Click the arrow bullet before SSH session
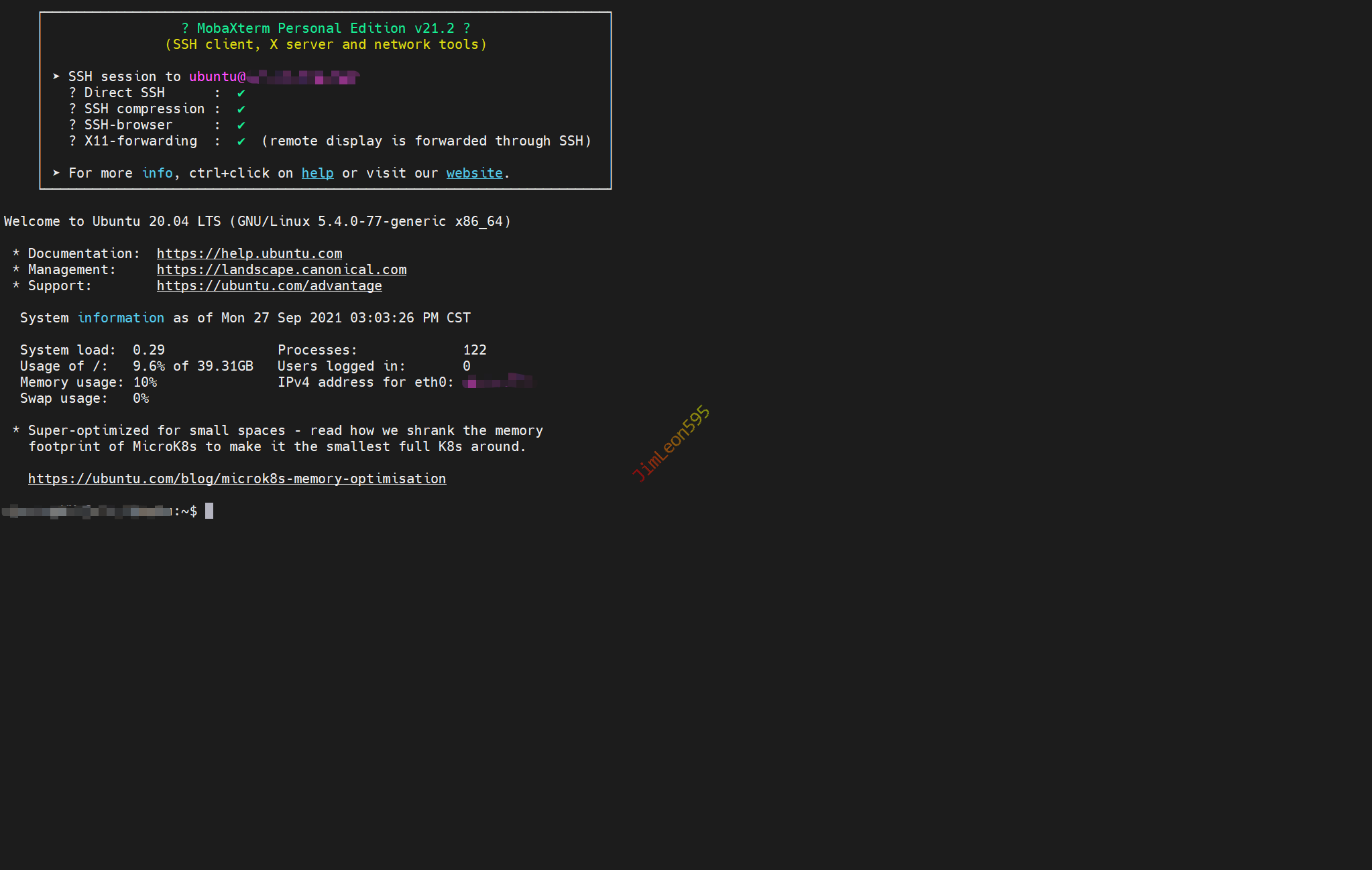The height and width of the screenshot is (870, 1372). [x=56, y=76]
